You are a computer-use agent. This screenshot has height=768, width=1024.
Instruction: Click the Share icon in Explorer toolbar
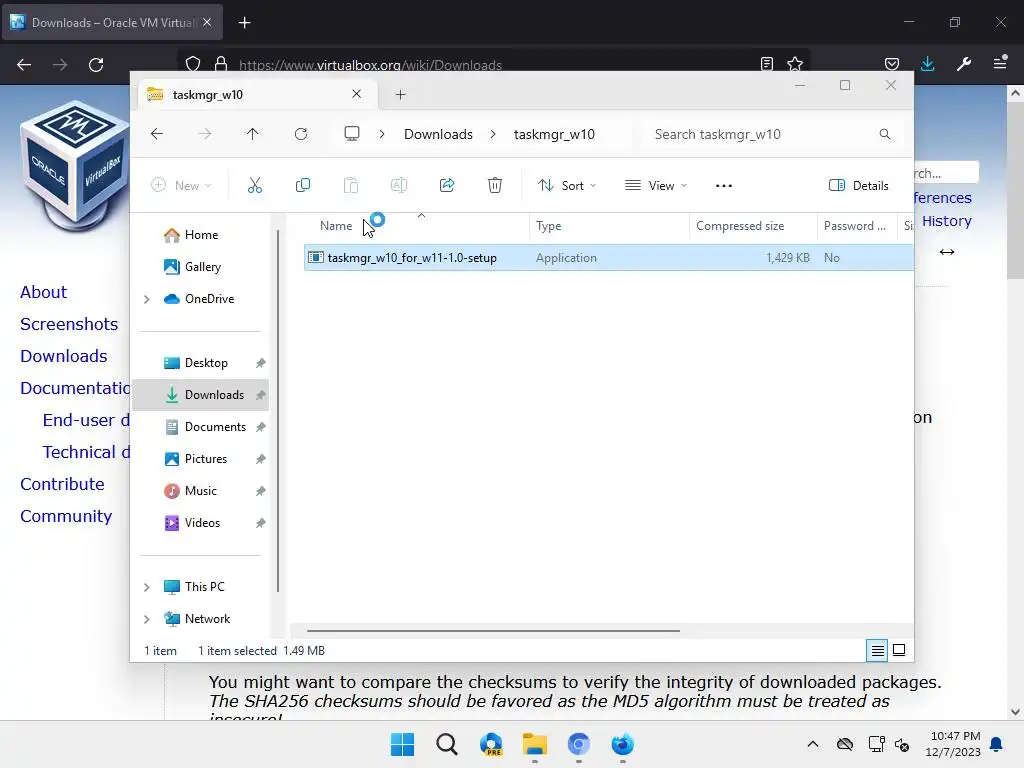tap(447, 185)
